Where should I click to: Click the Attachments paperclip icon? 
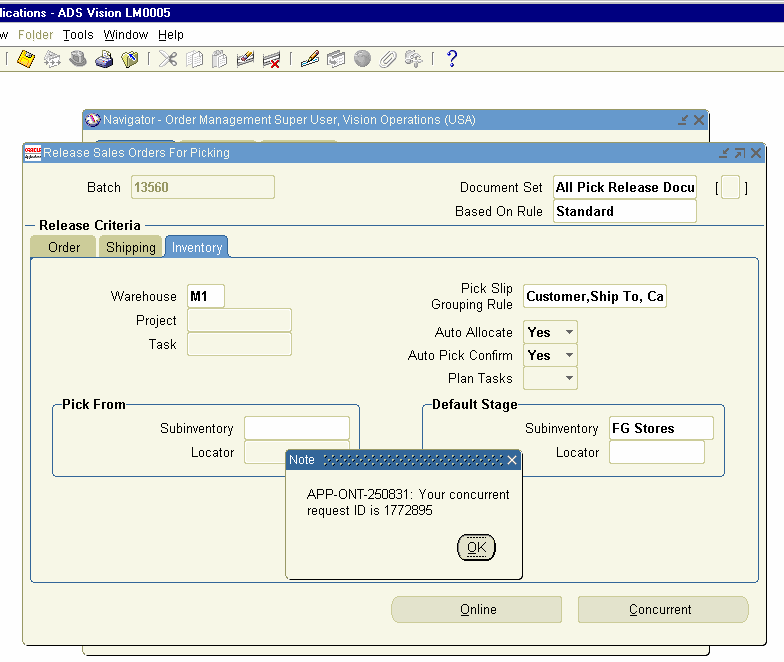click(x=388, y=59)
